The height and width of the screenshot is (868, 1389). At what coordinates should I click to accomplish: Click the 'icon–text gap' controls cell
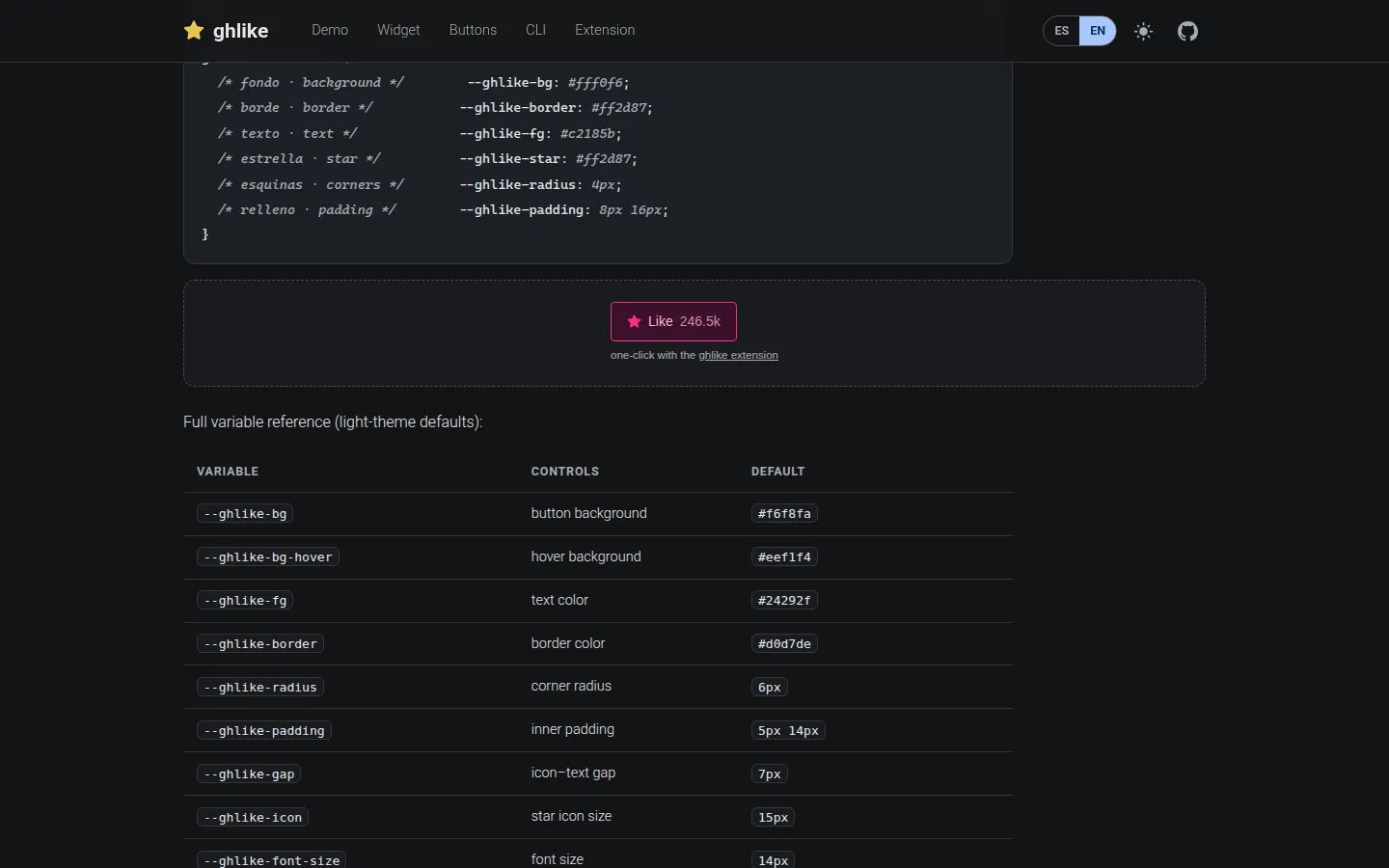(573, 773)
